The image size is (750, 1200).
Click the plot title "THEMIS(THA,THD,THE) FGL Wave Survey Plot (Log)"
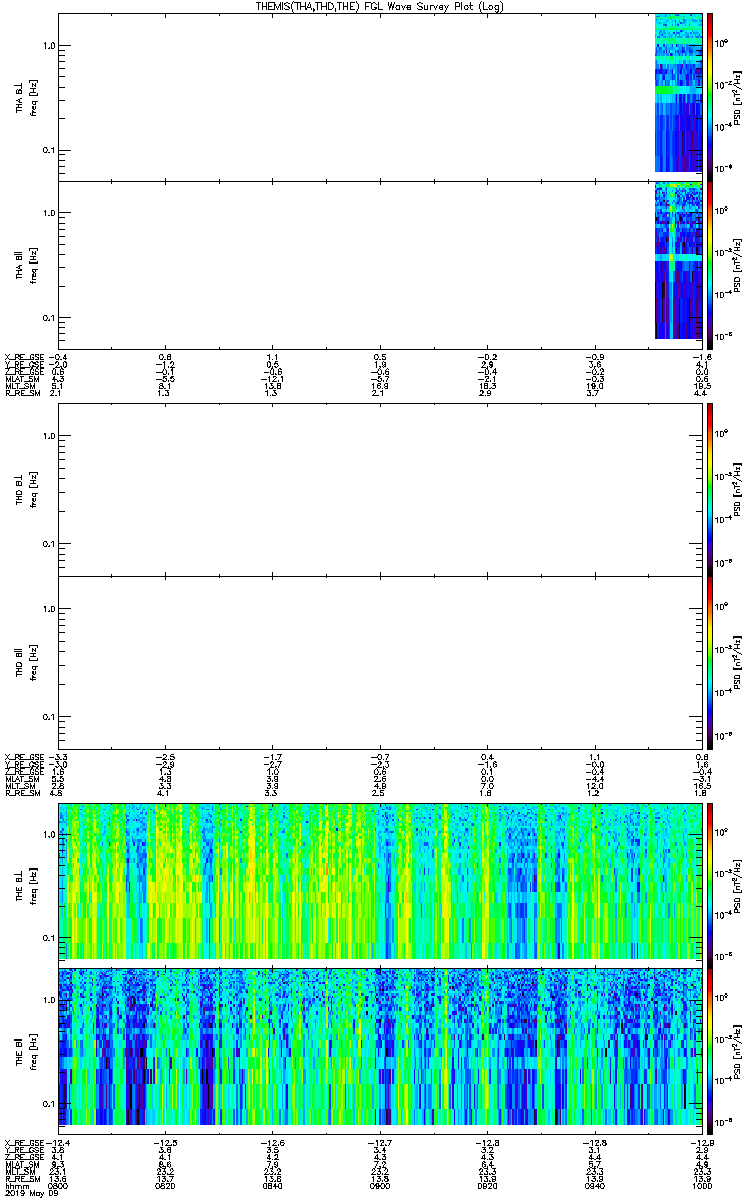(x=379, y=6)
